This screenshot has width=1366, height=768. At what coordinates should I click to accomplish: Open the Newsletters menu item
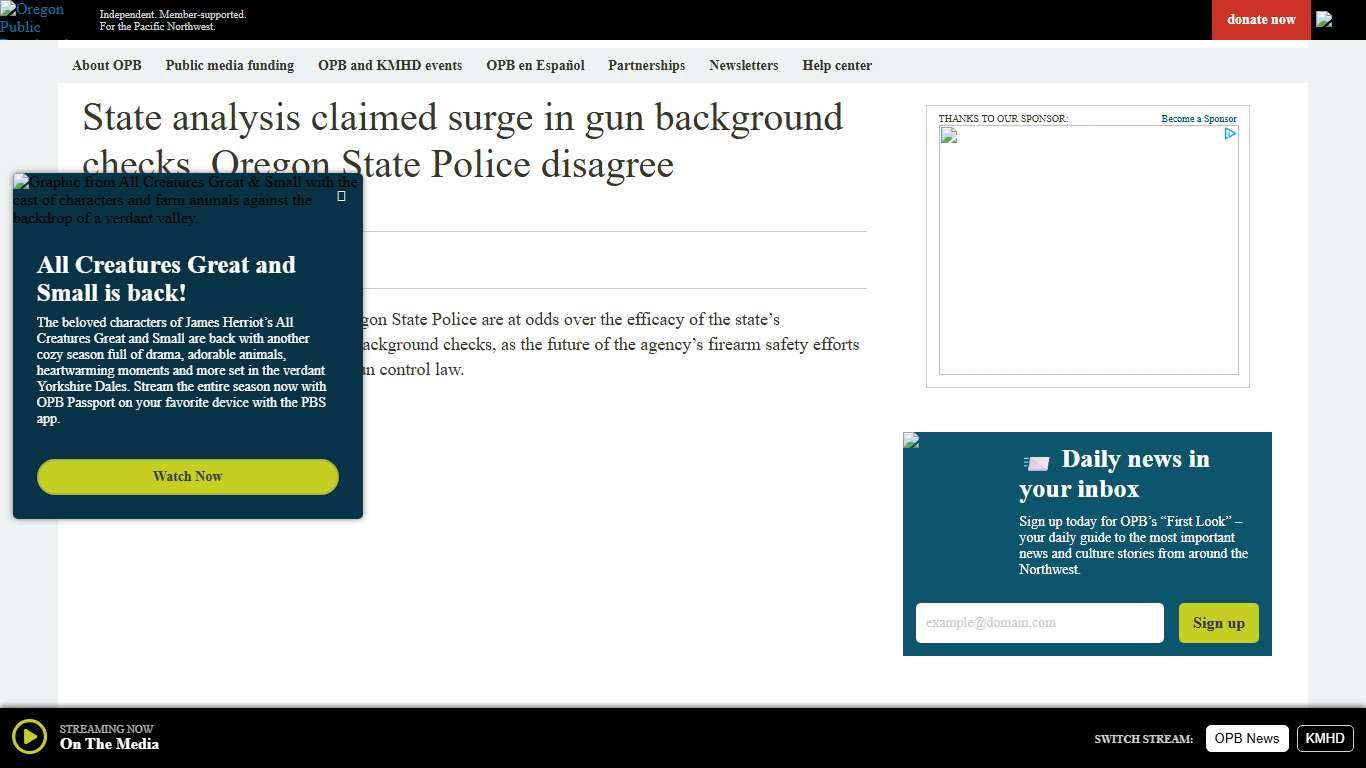[x=744, y=65]
